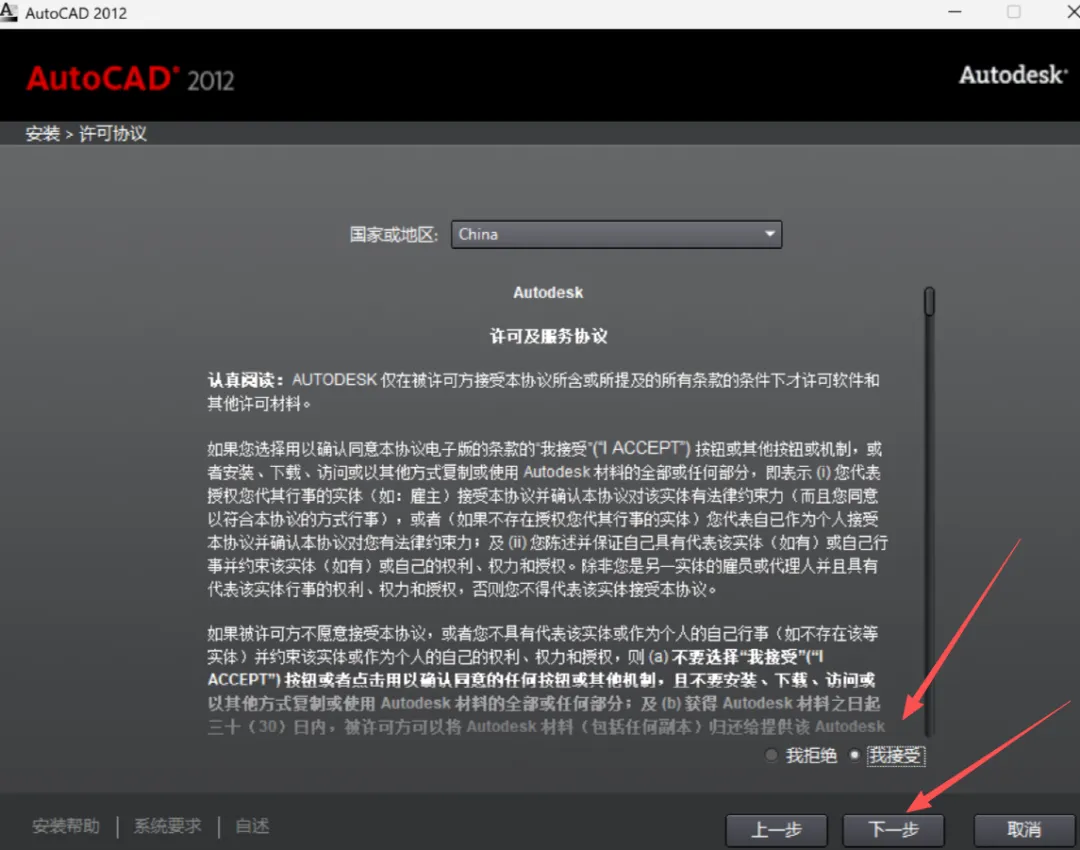Screen dimensions: 1080x850
Task: Select the 我接受 radio button
Action: 855,756
